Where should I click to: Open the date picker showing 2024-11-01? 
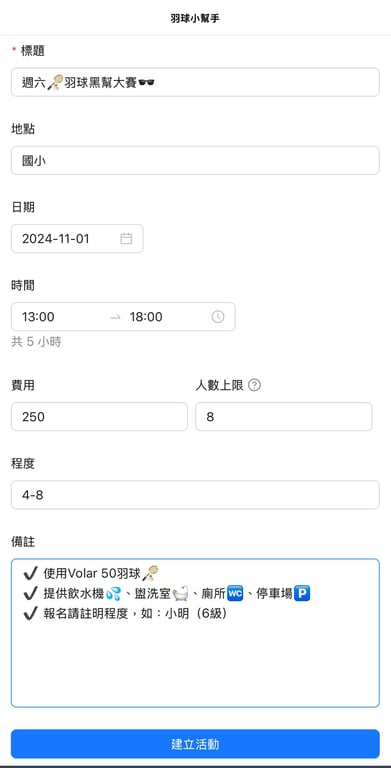(77, 239)
